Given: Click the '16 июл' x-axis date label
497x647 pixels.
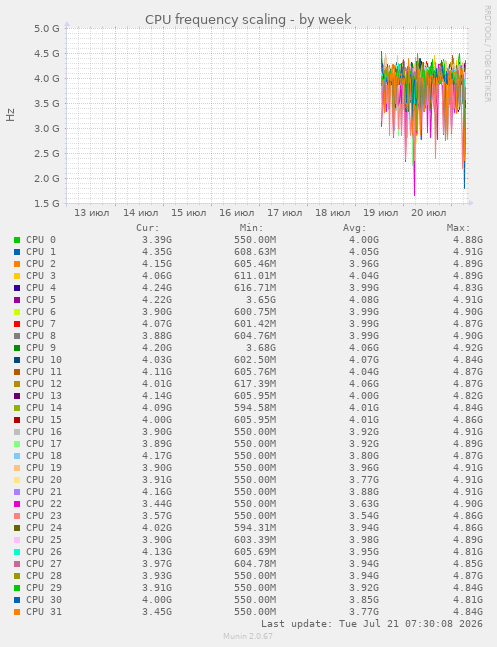Looking at the screenshot, I should 237,213.
